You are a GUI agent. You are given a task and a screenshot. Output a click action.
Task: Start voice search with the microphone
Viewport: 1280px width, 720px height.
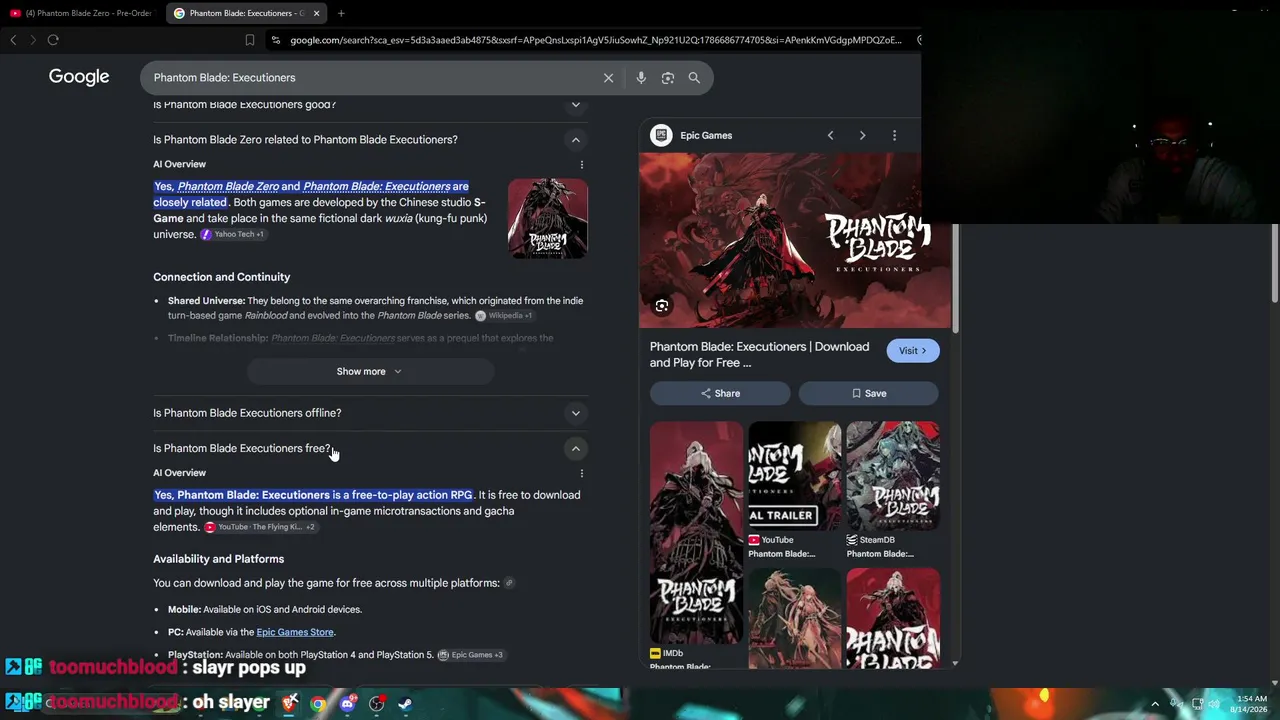(x=641, y=78)
